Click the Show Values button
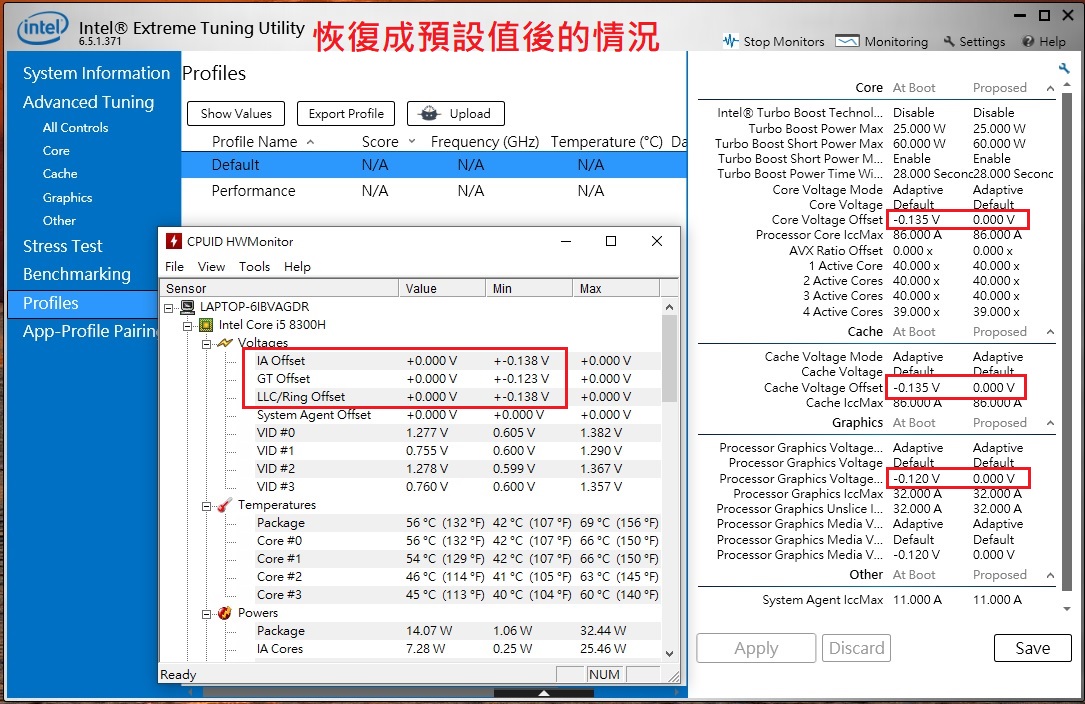This screenshot has width=1085, height=704. coord(235,112)
